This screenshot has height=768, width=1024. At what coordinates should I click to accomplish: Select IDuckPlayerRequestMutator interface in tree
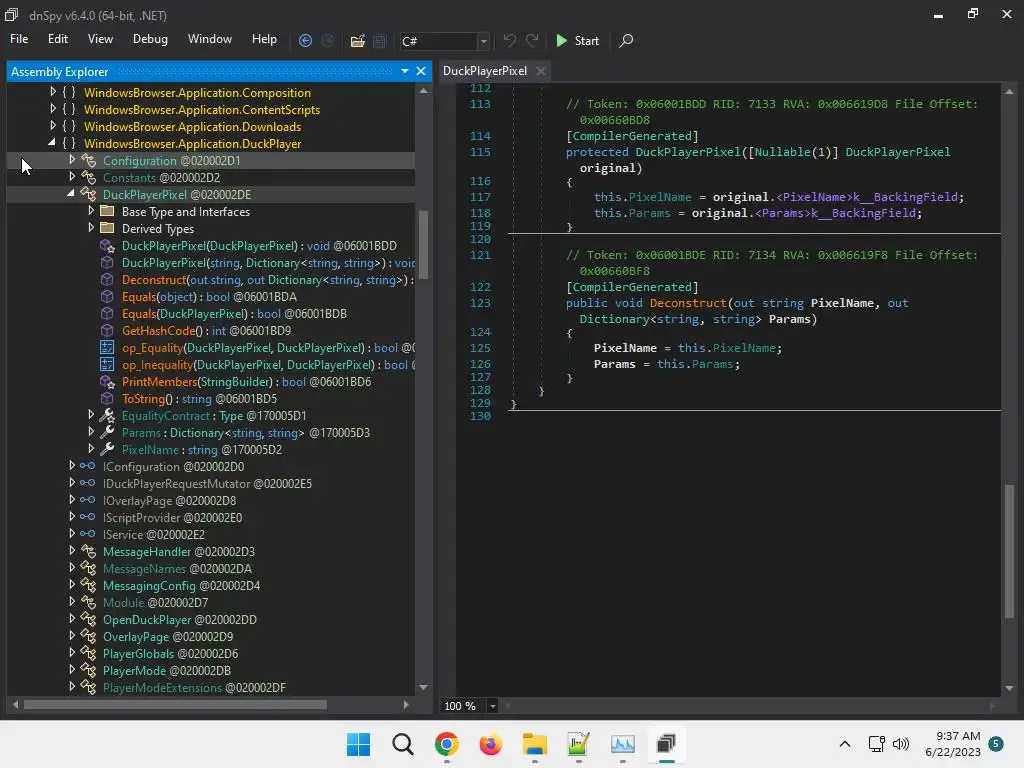tap(207, 483)
